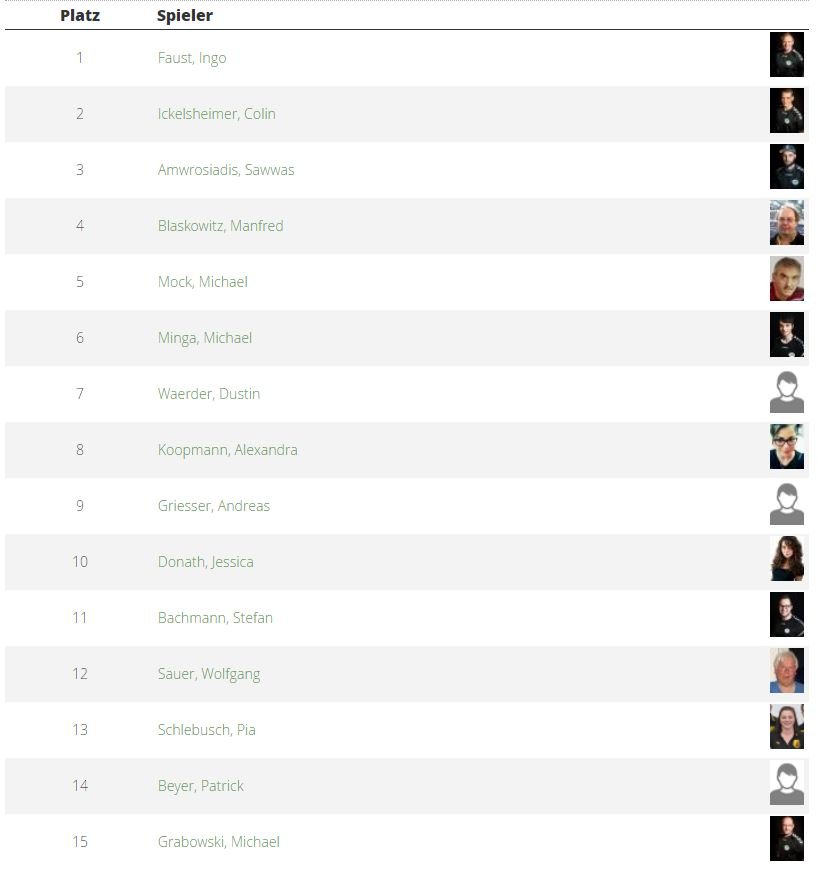Open Mock, Michael player link

202,282
